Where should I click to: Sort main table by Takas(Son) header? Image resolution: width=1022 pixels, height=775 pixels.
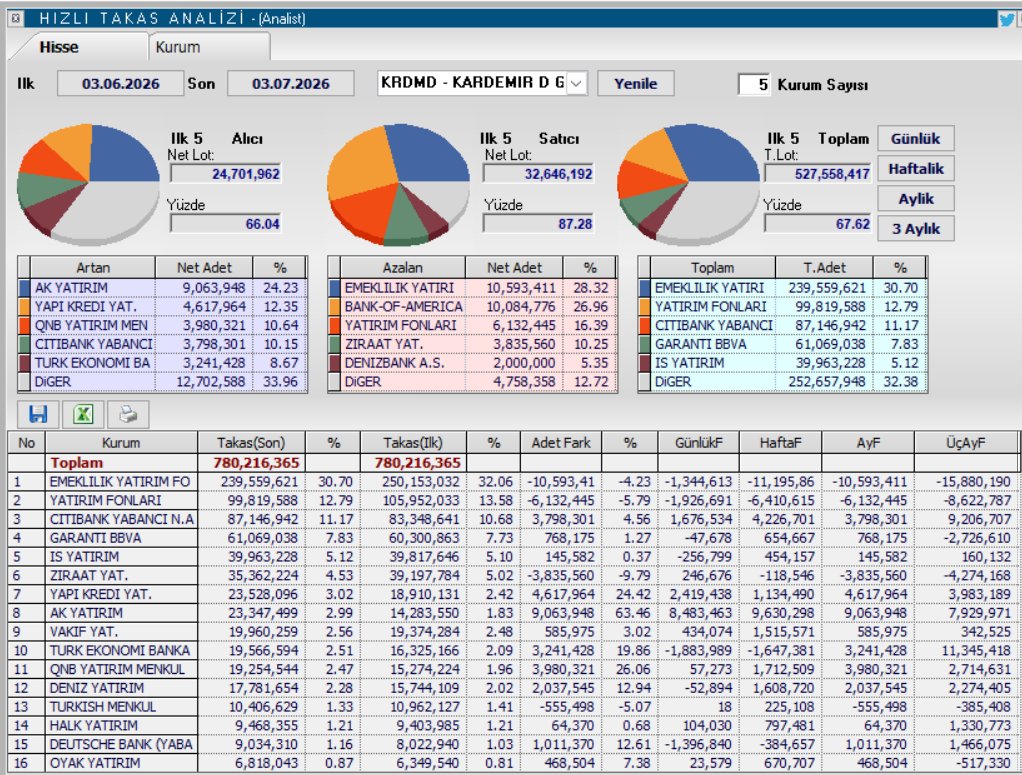click(251, 443)
